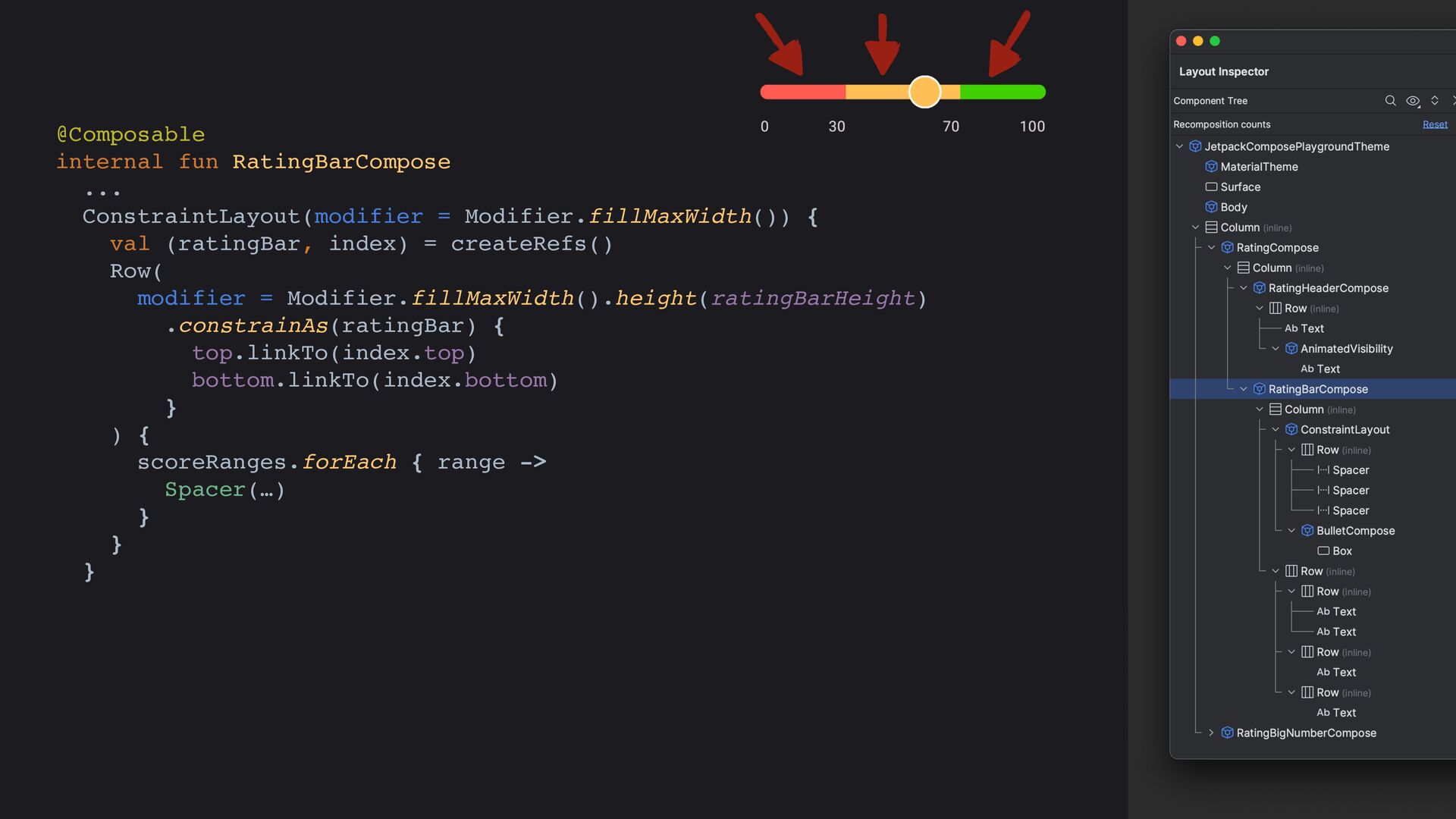Click the orange rating slider thumb
The height and width of the screenshot is (819, 1456).
pyautogui.click(x=924, y=92)
